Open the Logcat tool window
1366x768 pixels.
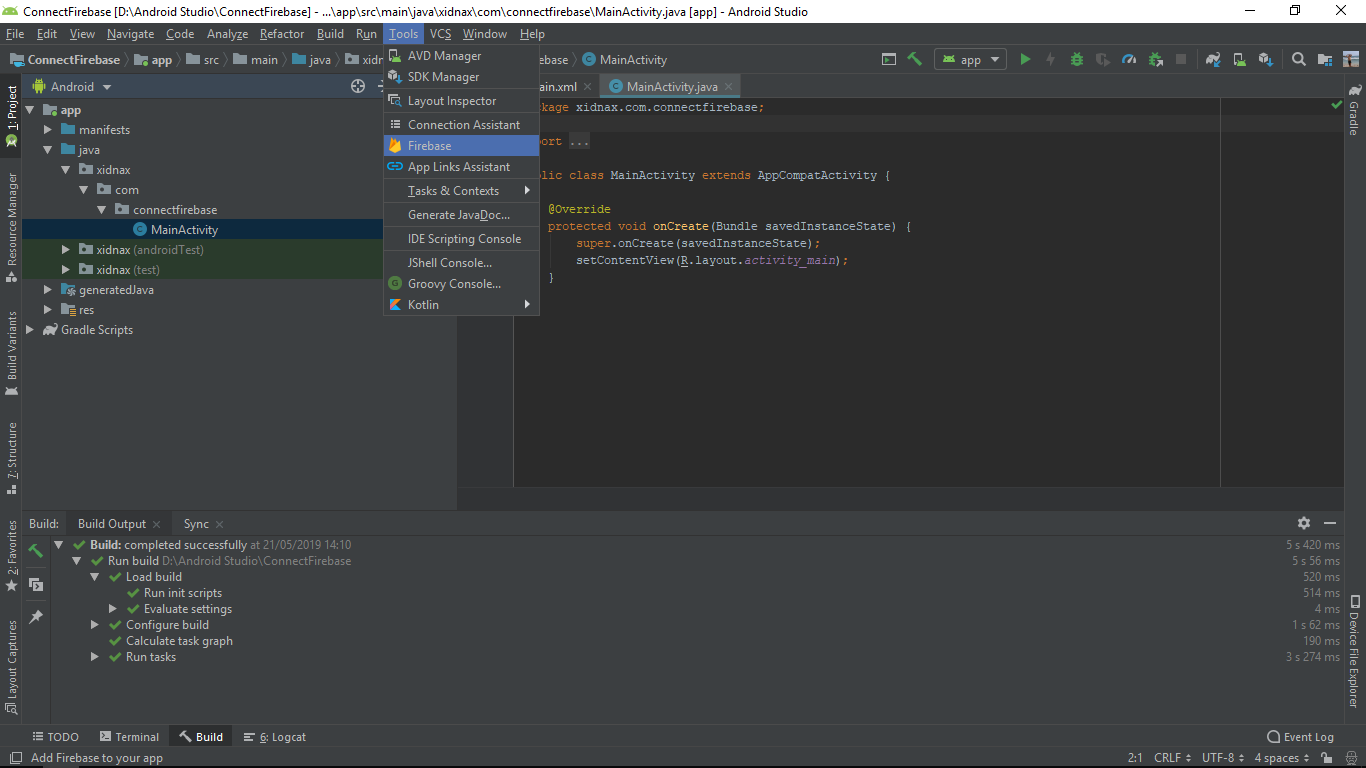(x=275, y=737)
